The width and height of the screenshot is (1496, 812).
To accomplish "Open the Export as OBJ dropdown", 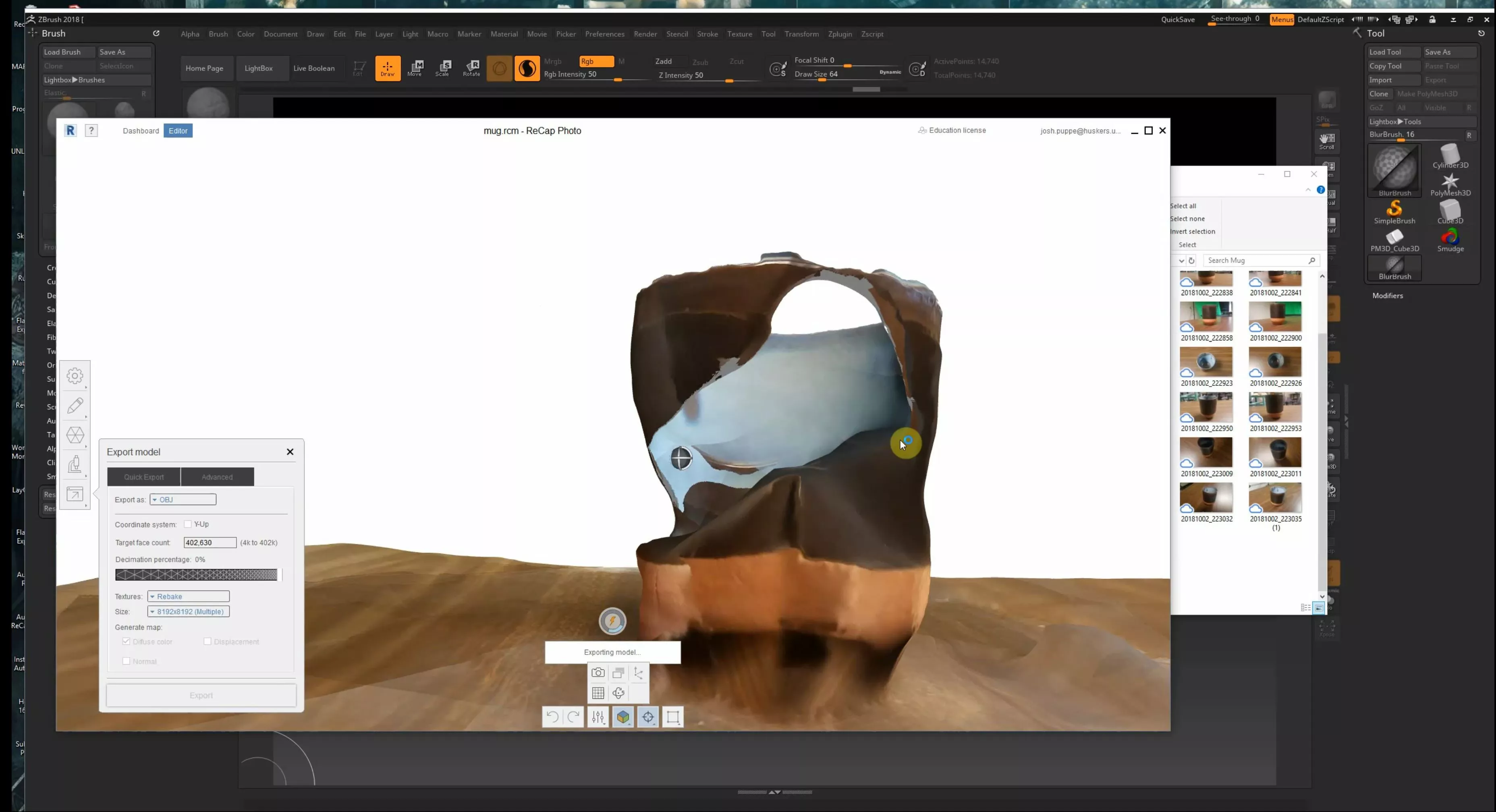I will (x=183, y=500).
